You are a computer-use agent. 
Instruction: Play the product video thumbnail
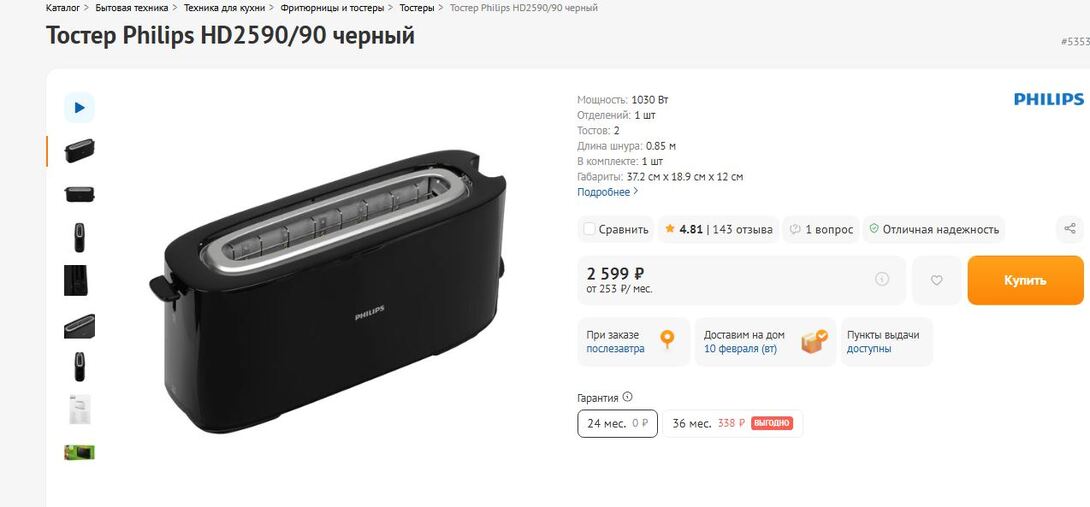[79, 108]
